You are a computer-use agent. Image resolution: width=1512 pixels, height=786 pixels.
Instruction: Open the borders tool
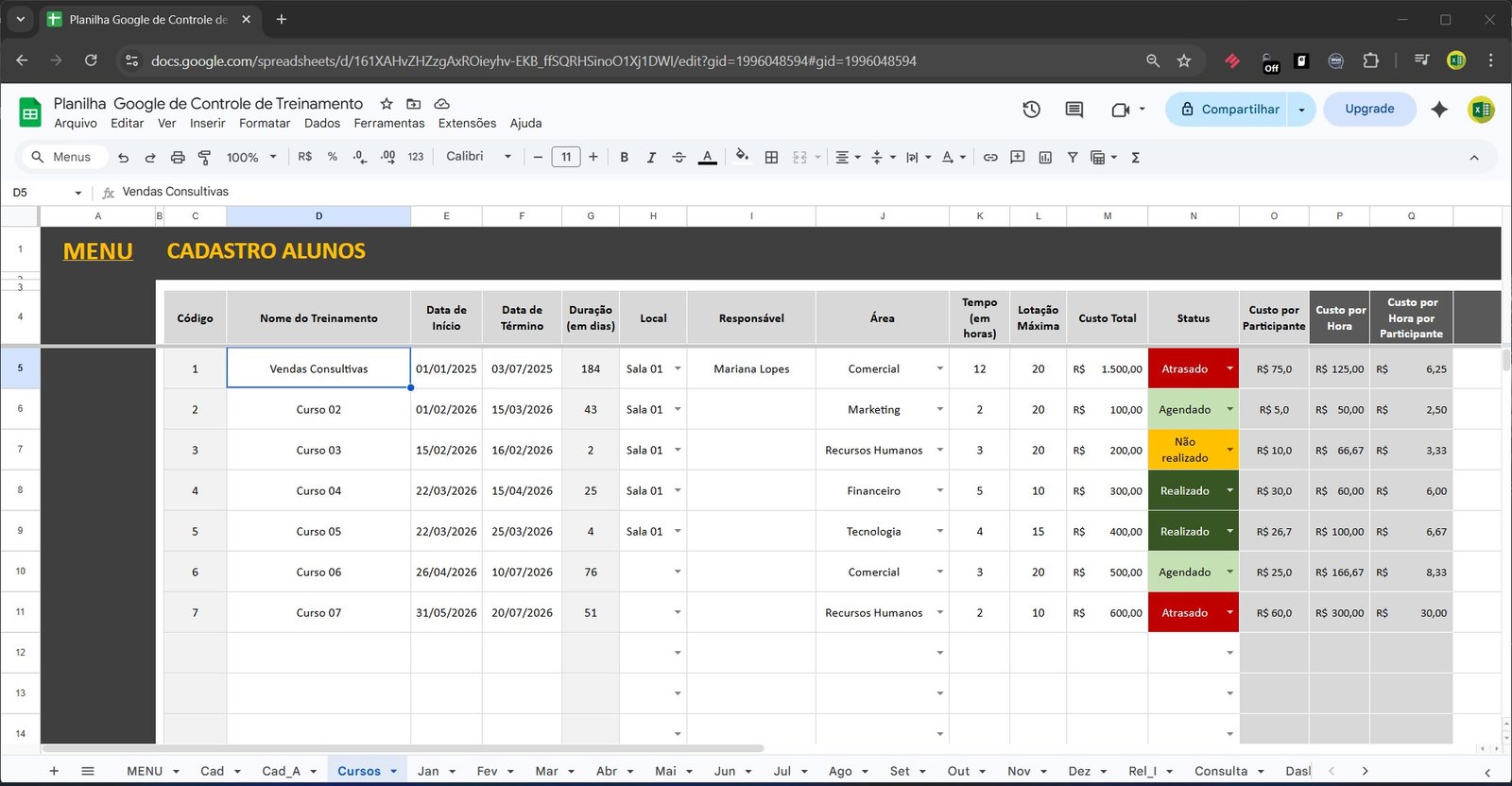click(771, 158)
